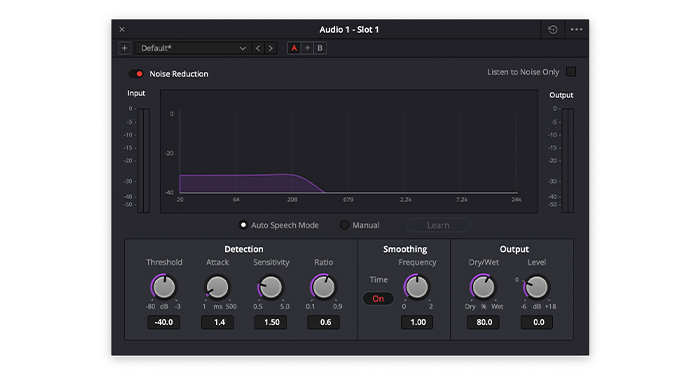
Task: Open the three-dot options menu
Action: [x=576, y=29]
